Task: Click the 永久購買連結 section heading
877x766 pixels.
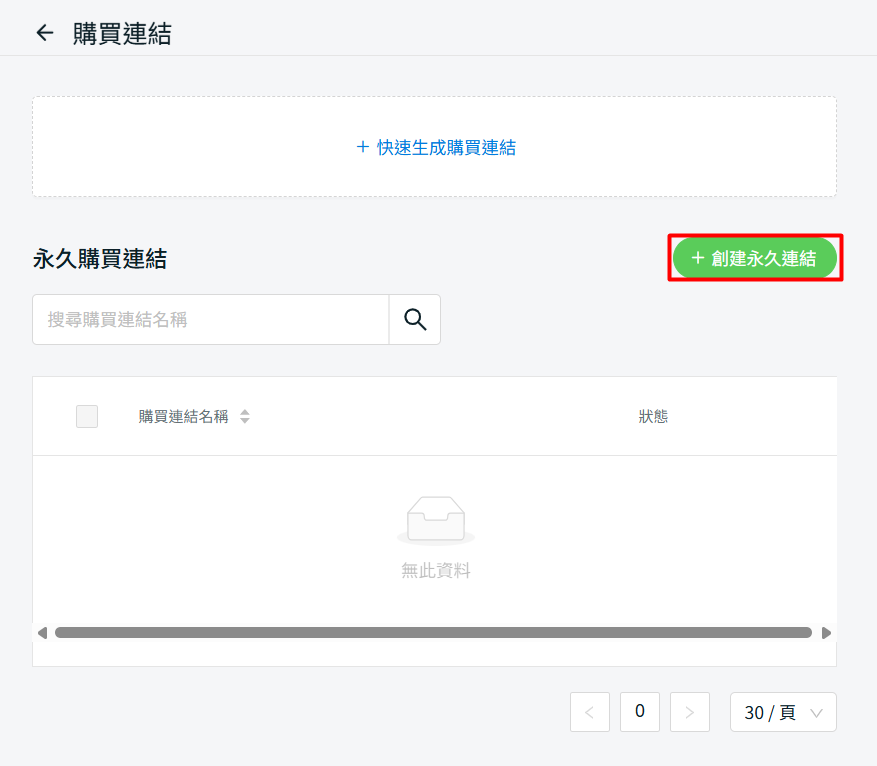Action: click(x=99, y=259)
